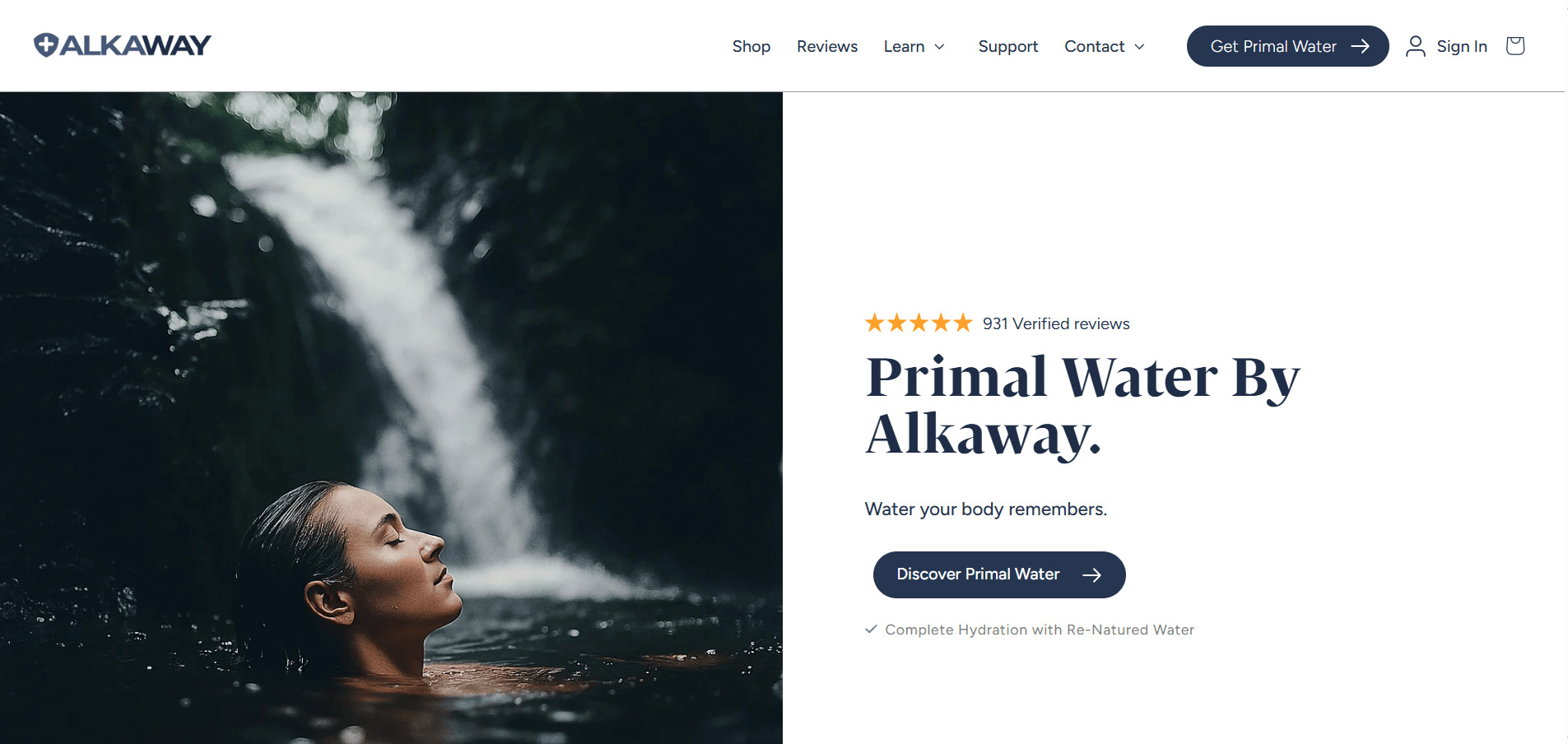Click the Alkaway logo
Screen dimensions: 1568x744
123,45
